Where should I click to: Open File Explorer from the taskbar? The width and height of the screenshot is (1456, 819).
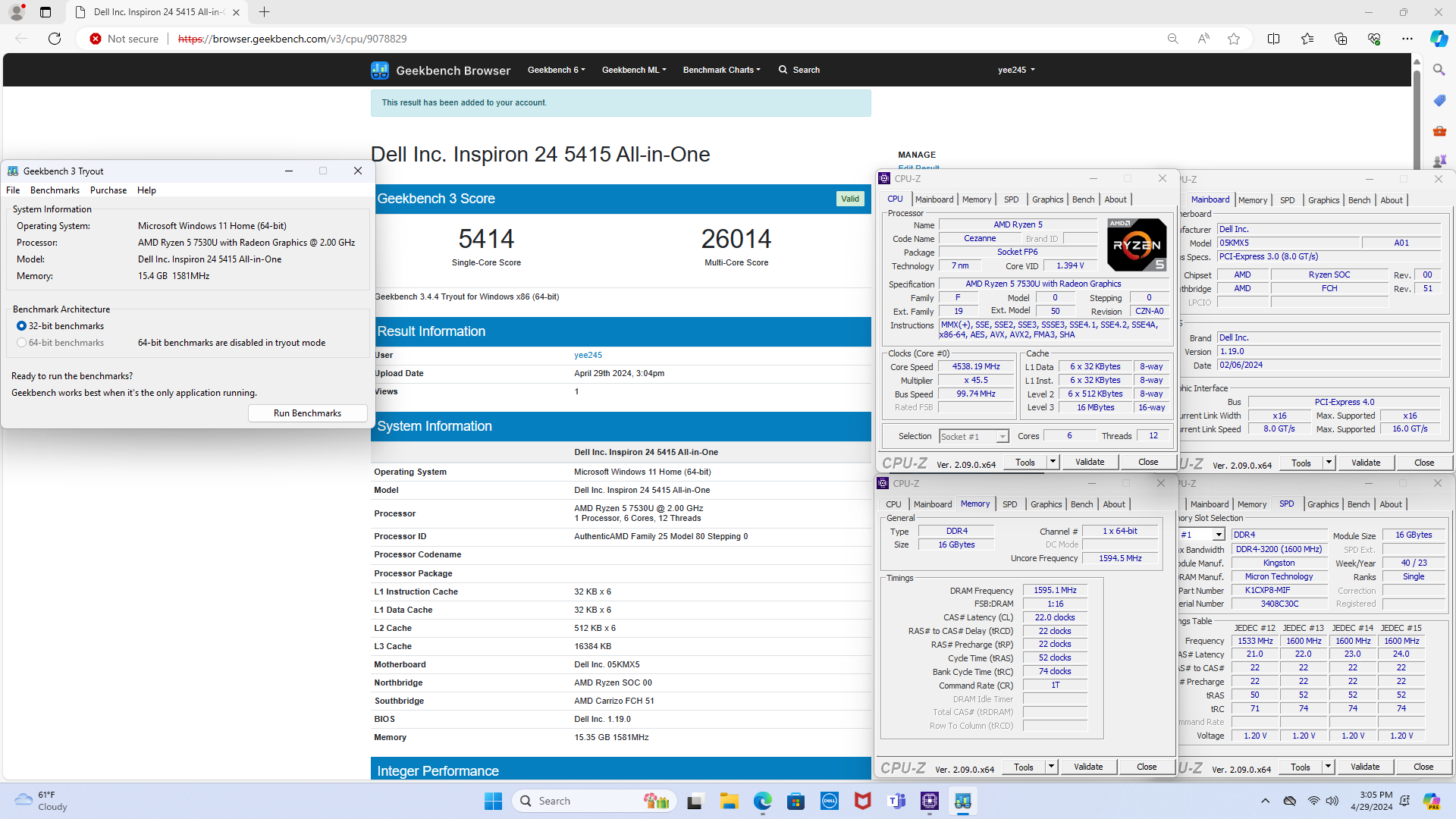pyautogui.click(x=729, y=801)
